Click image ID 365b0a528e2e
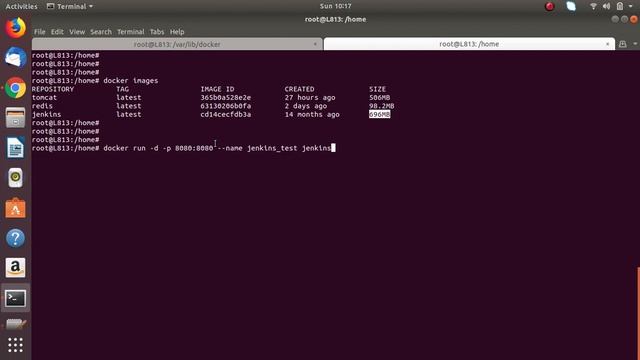Image resolution: width=640 pixels, height=360 pixels. click(226, 98)
